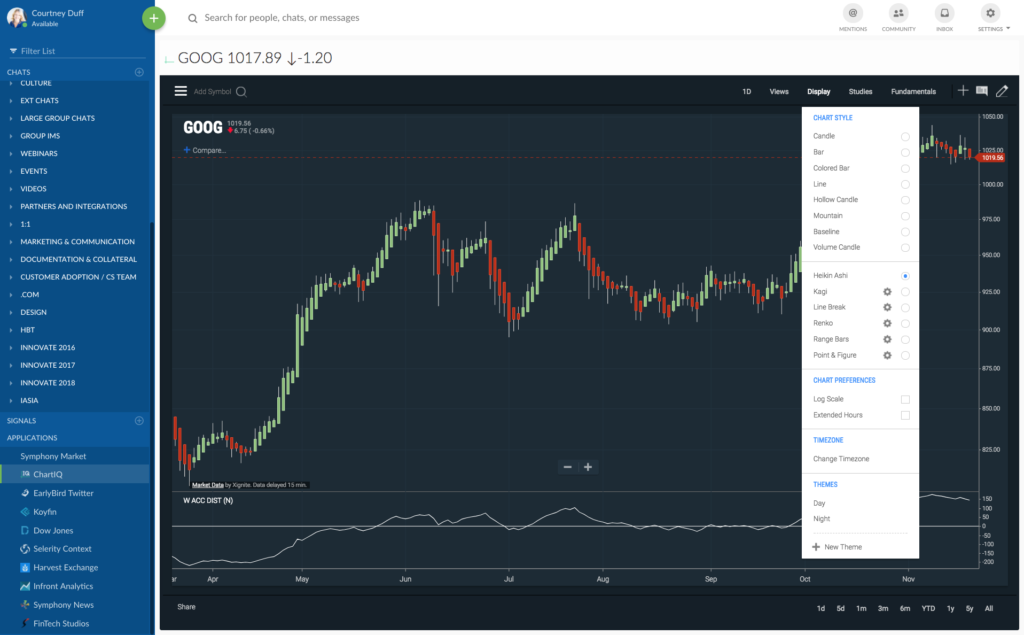
Task: Open Kagi settings gear
Action: click(887, 292)
